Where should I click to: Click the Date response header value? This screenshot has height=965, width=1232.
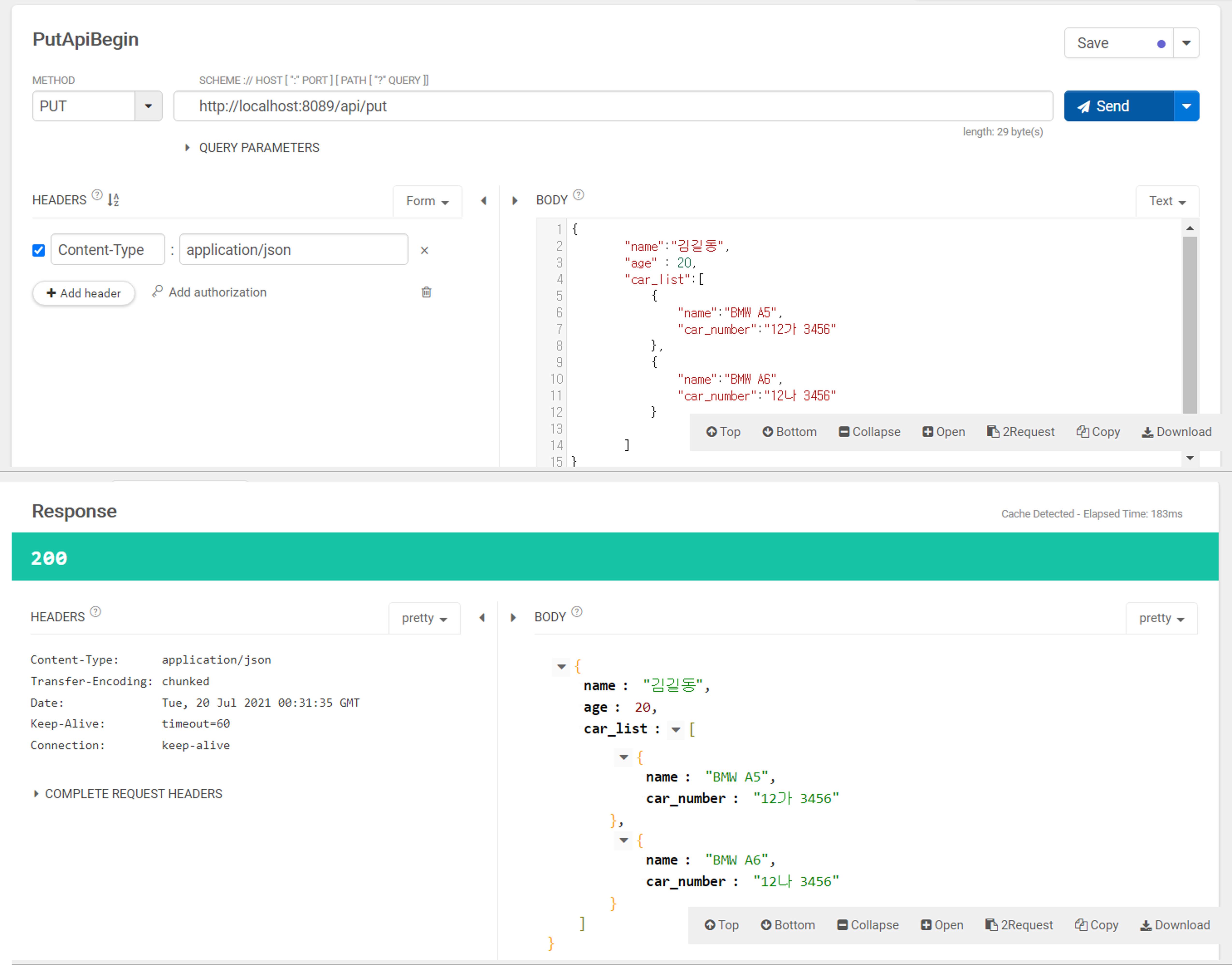(x=261, y=703)
